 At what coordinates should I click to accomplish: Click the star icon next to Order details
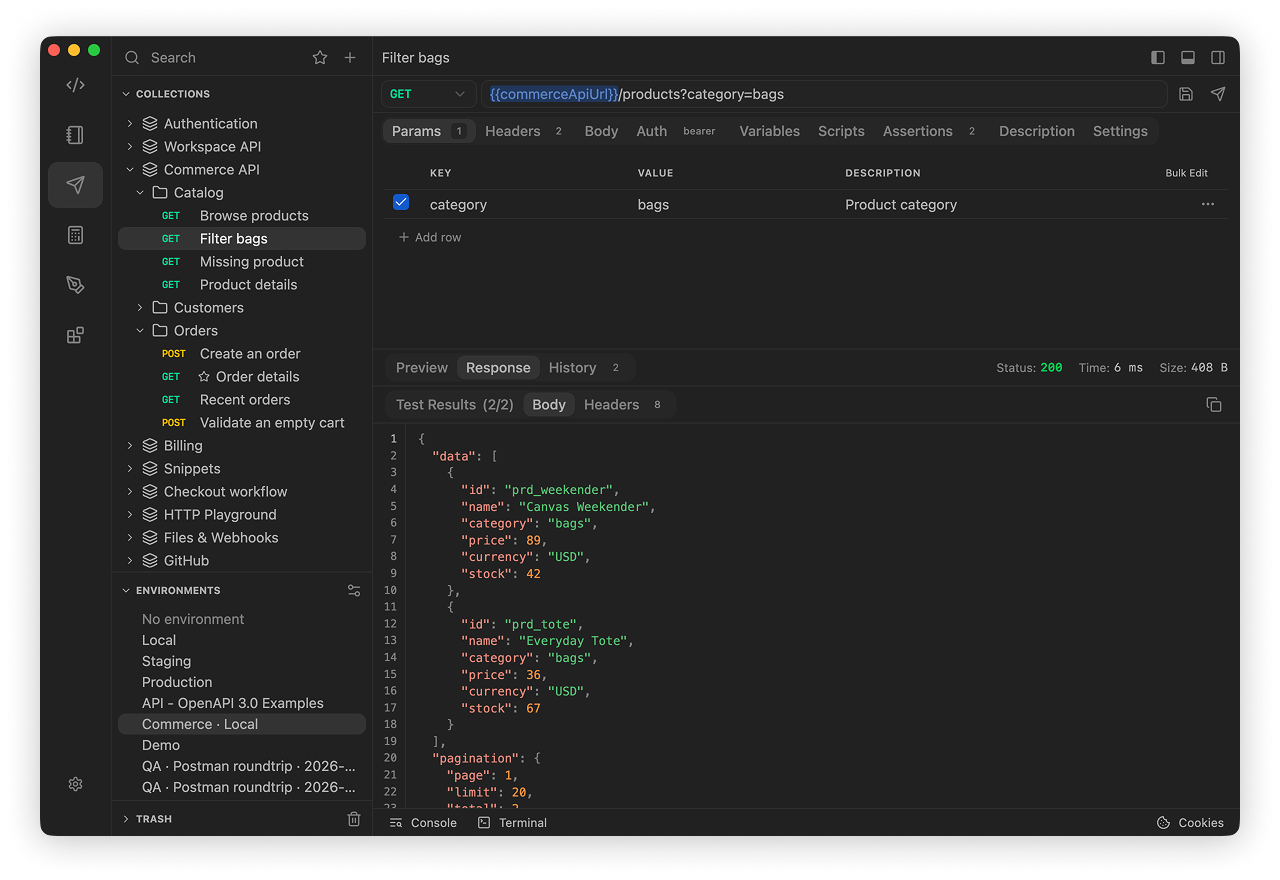point(204,377)
